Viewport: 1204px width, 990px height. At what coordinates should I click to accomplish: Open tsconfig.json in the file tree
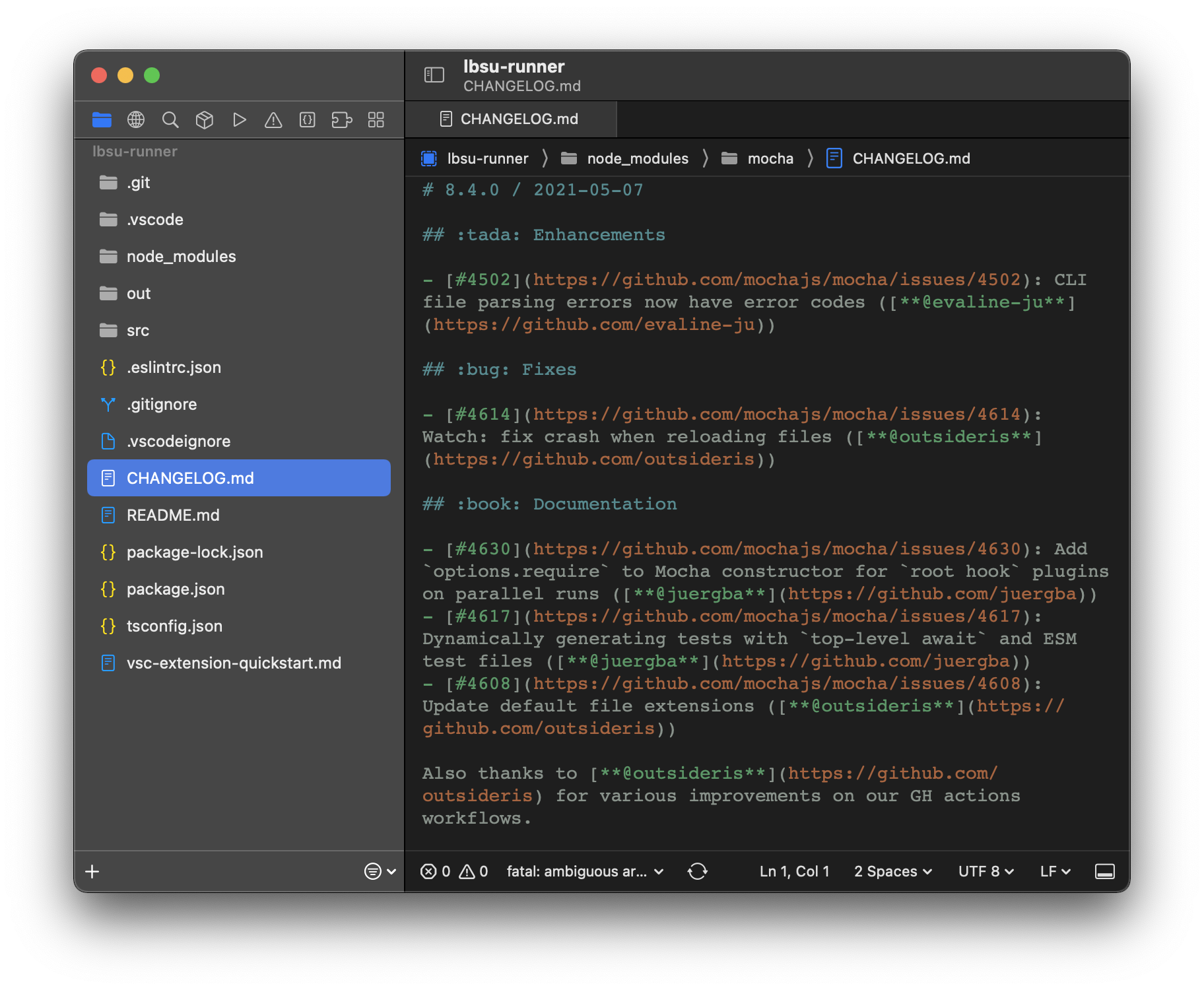[x=239, y=626]
